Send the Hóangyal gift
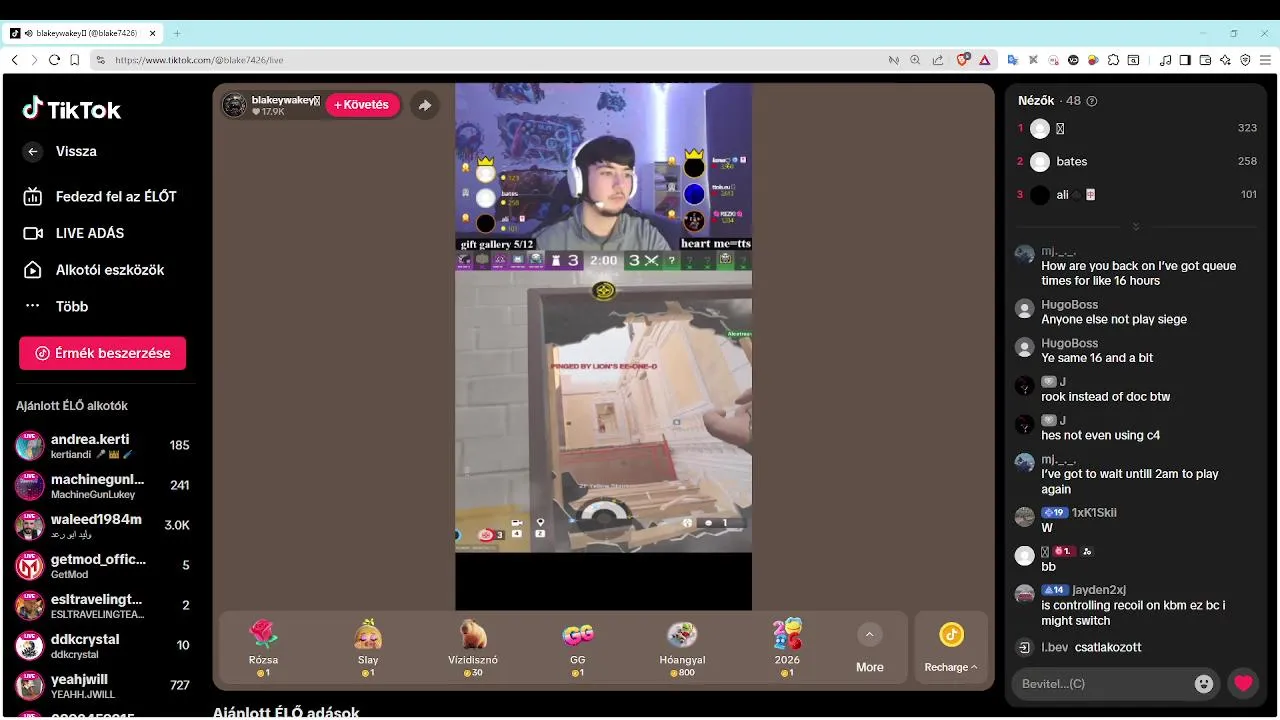Image resolution: width=1280 pixels, height=720 pixels. point(682,647)
